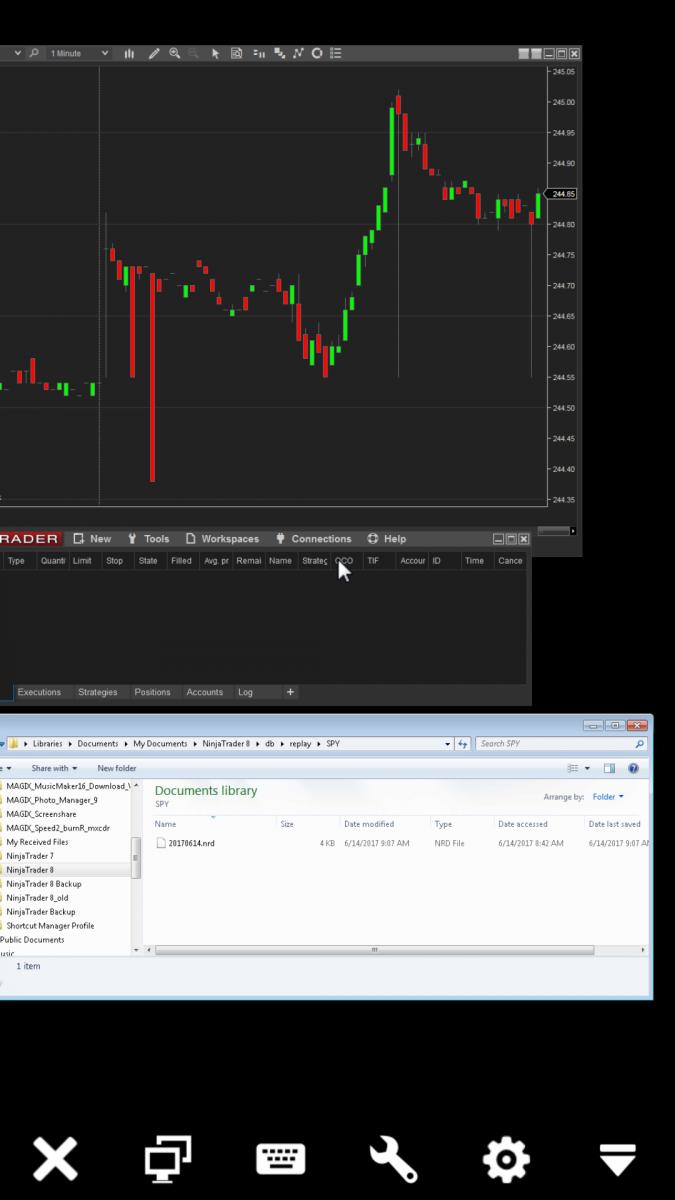
Task: Select Shortcut Manager Profile folder
Action: (x=50, y=926)
